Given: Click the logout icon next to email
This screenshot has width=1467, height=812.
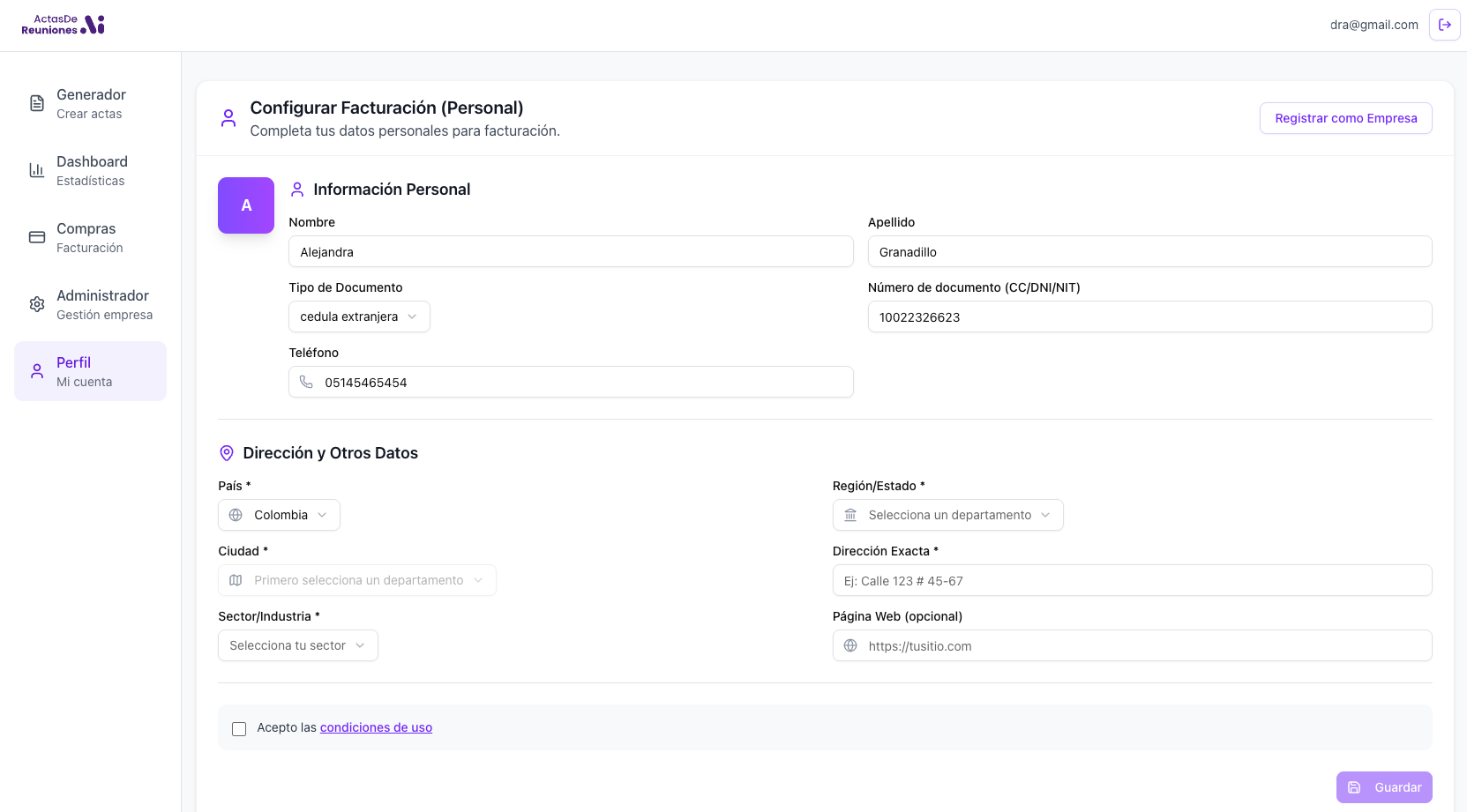Looking at the screenshot, I should click(x=1444, y=25).
